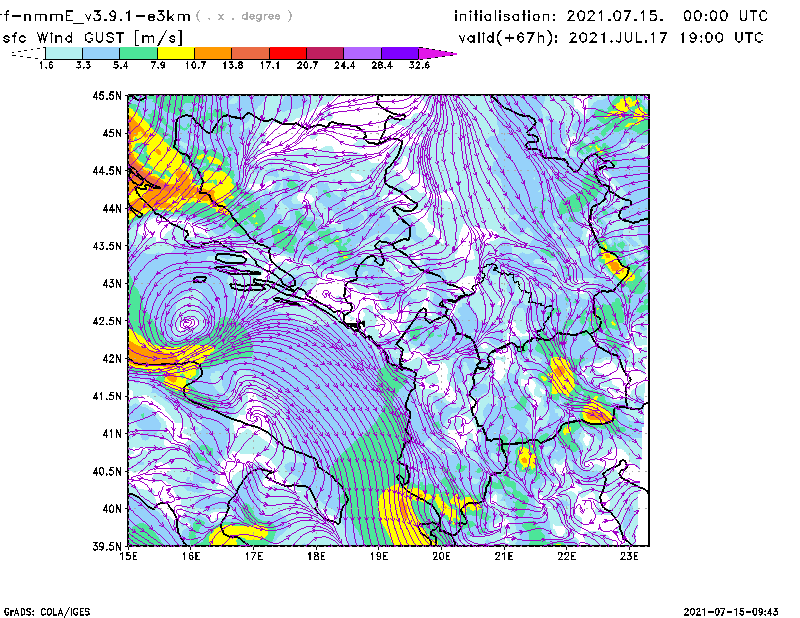Screen dimensions: 800x618
Task: Click the crimson swatch between 20.7 and 24.4
Action: click(x=325, y=53)
